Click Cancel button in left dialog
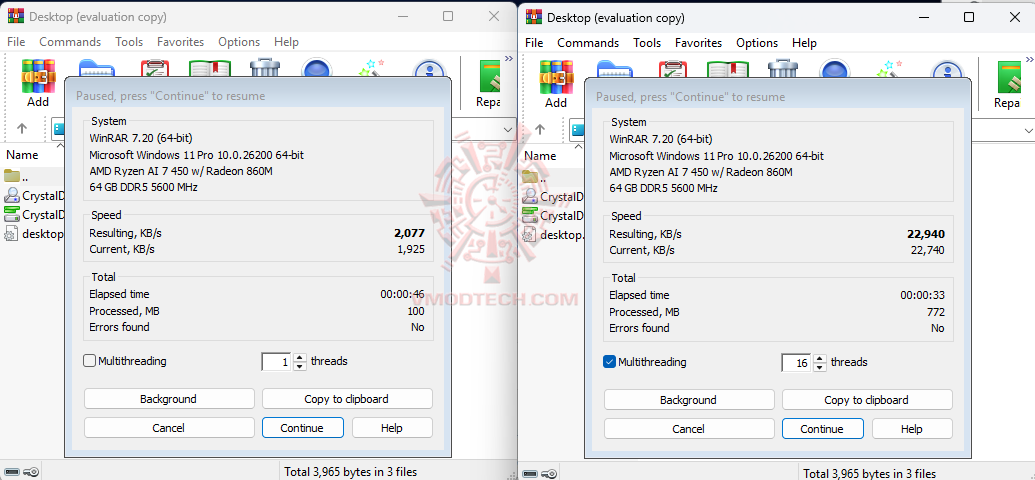Viewport: 1035px width, 480px height. 169,428
